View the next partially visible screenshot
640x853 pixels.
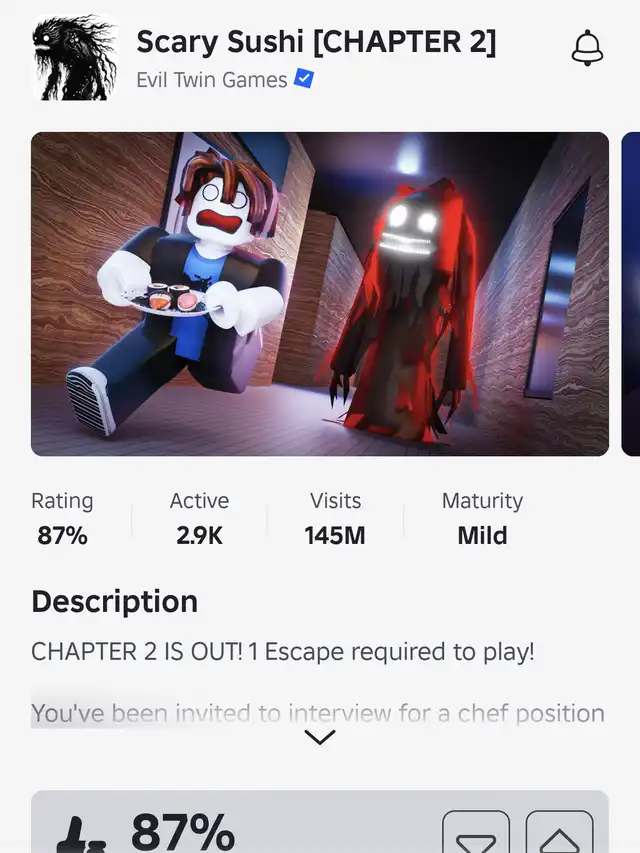pos(631,294)
